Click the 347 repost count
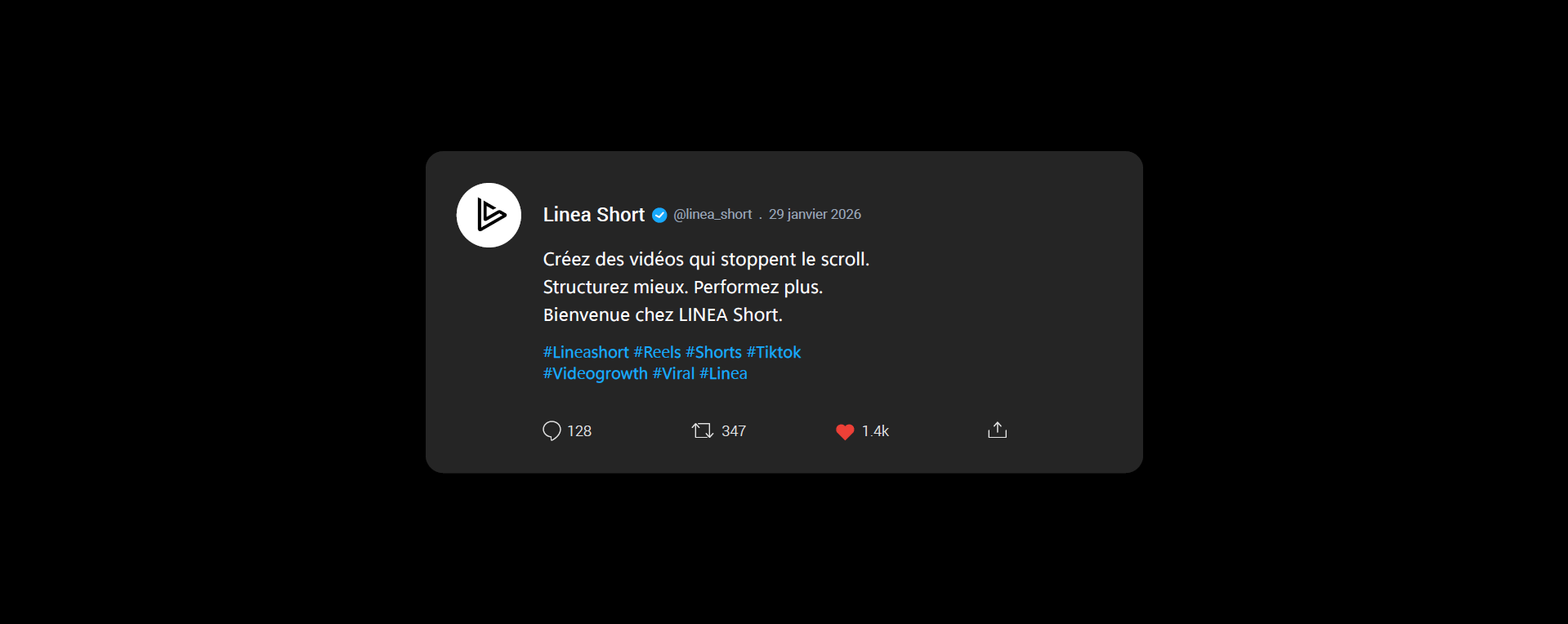The width and height of the screenshot is (1568, 624). point(734,431)
